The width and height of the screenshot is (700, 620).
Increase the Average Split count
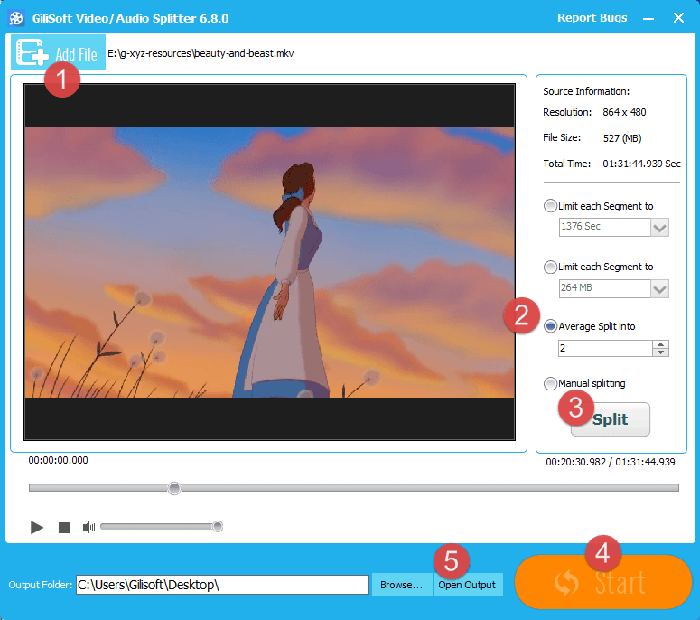tap(660, 344)
